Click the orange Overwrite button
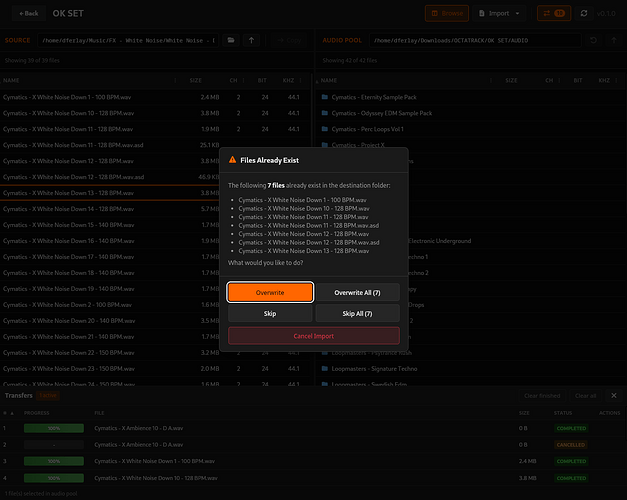This screenshot has height=500, width=627. pos(270,292)
